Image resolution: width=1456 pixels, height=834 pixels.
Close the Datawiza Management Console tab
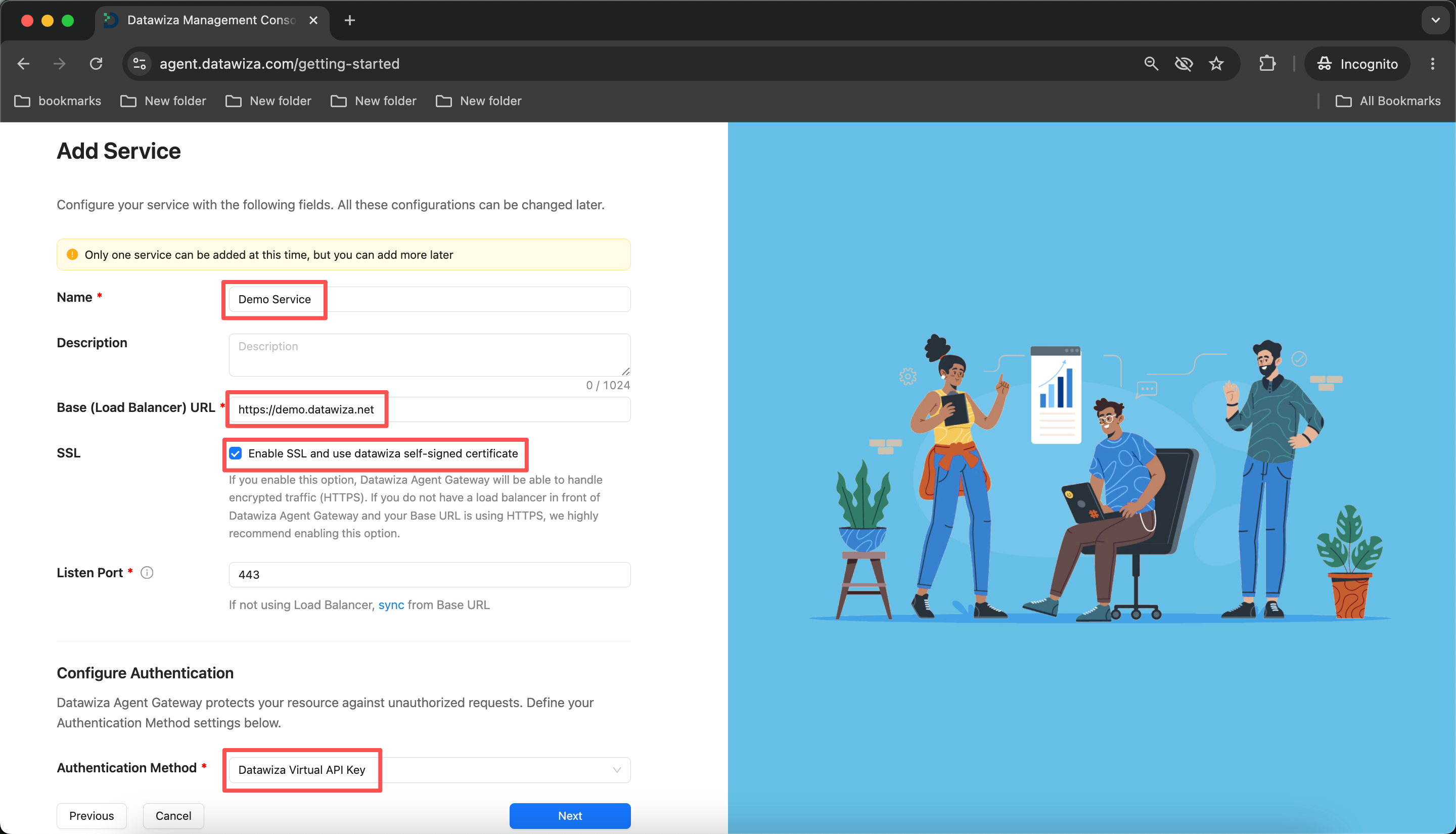pos(313,21)
